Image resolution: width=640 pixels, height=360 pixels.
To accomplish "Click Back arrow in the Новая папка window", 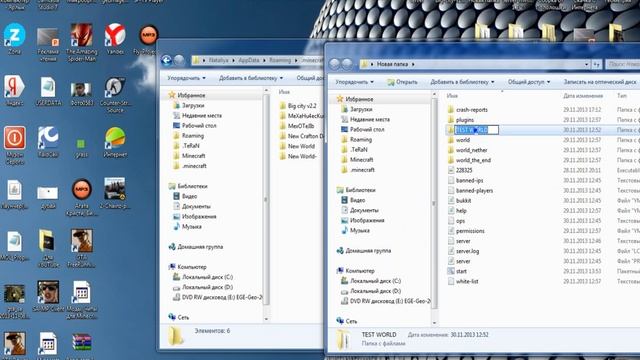I will (x=334, y=64).
